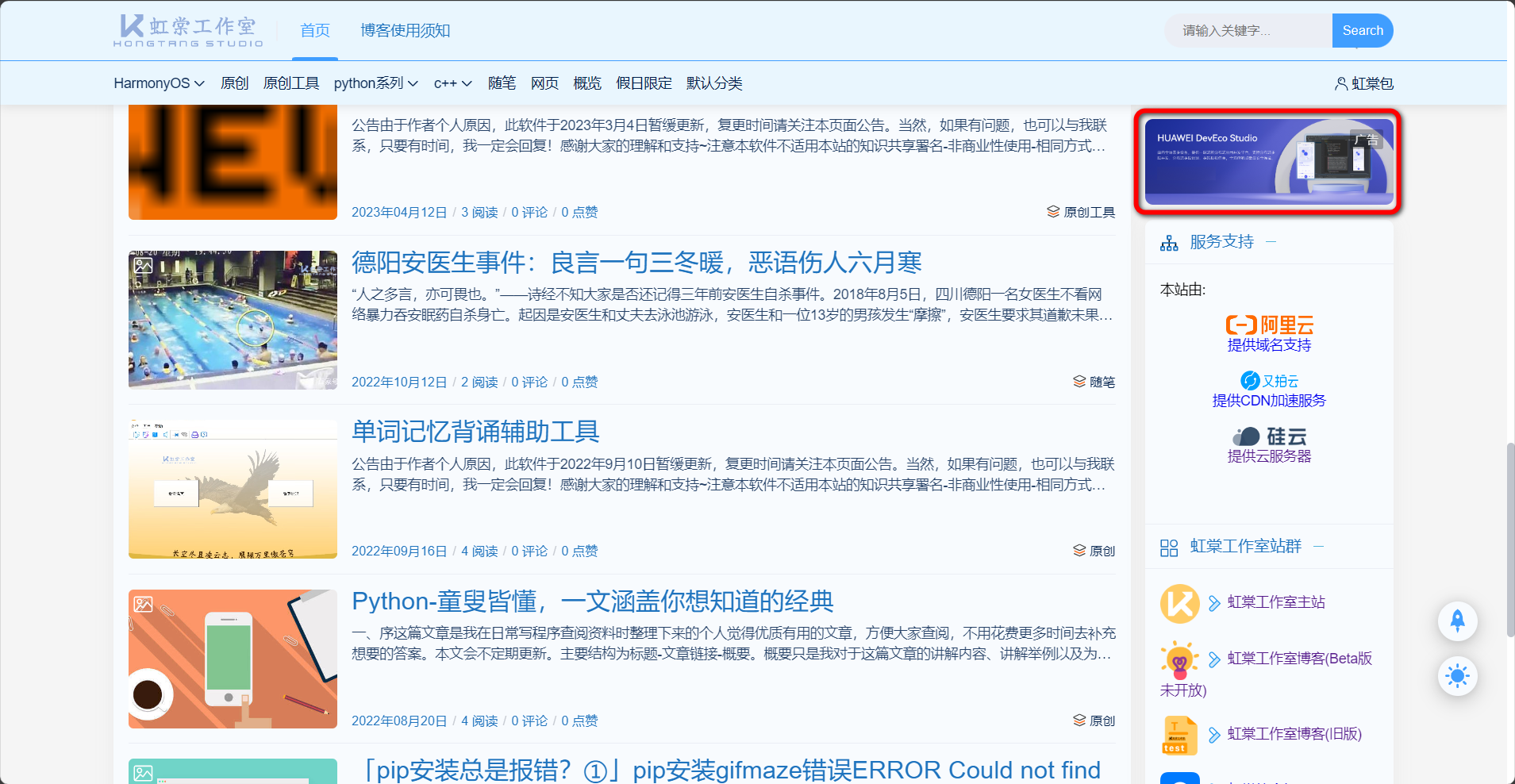Click the rocket back-to-top button

pyautogui.click(x=1458, y=621)
